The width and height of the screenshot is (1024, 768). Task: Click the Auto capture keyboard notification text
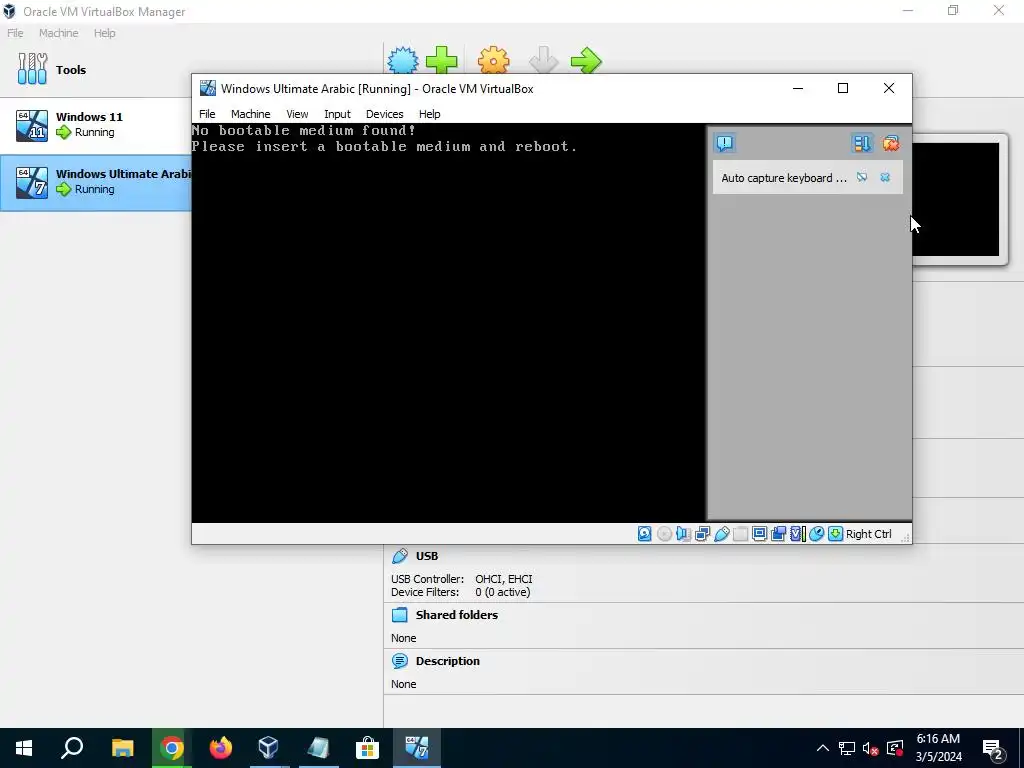(x=784, y=178)
